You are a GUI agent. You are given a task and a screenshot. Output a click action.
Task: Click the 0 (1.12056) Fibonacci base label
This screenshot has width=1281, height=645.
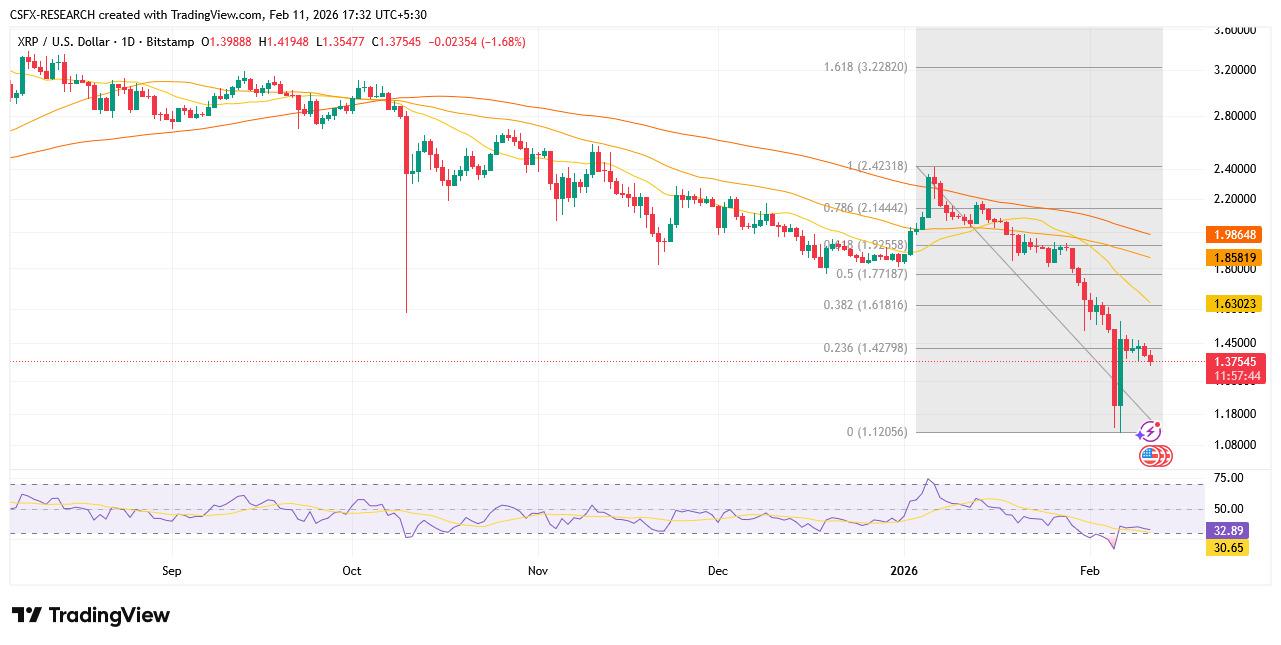click(x=876, y=432)
